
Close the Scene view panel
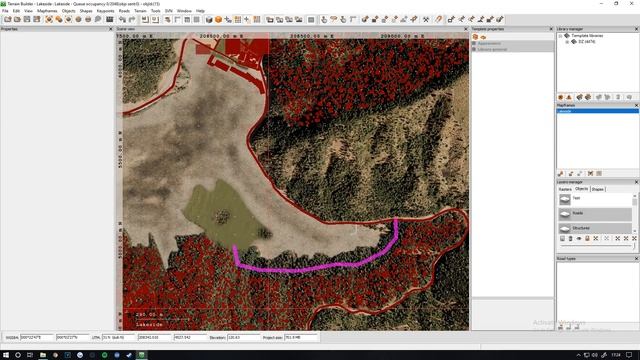(466, 29)
